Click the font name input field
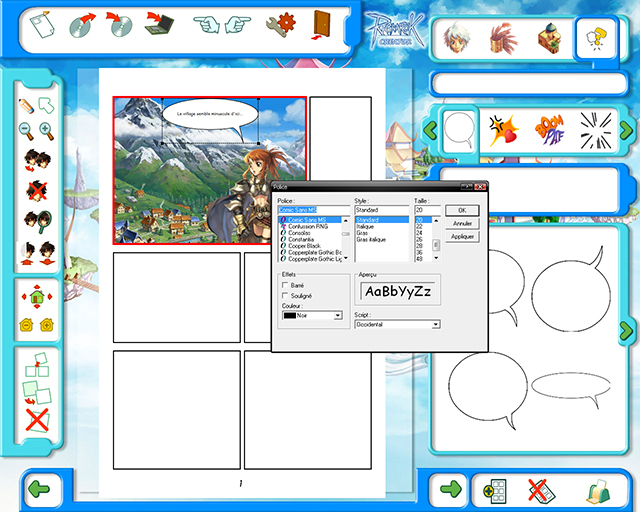 click(314, 210)
